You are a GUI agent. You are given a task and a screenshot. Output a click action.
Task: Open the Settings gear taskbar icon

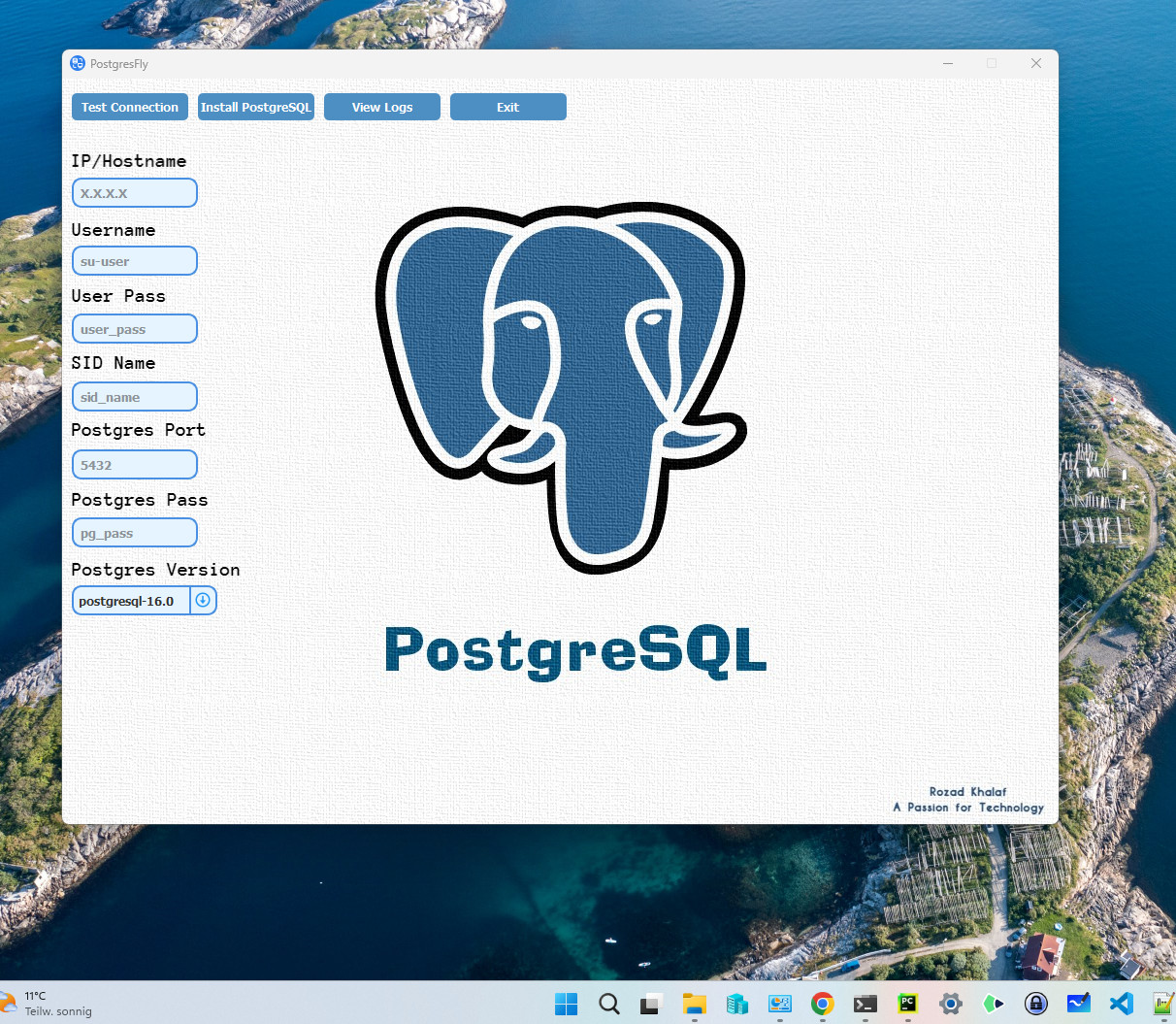(x=951, y=1003)
